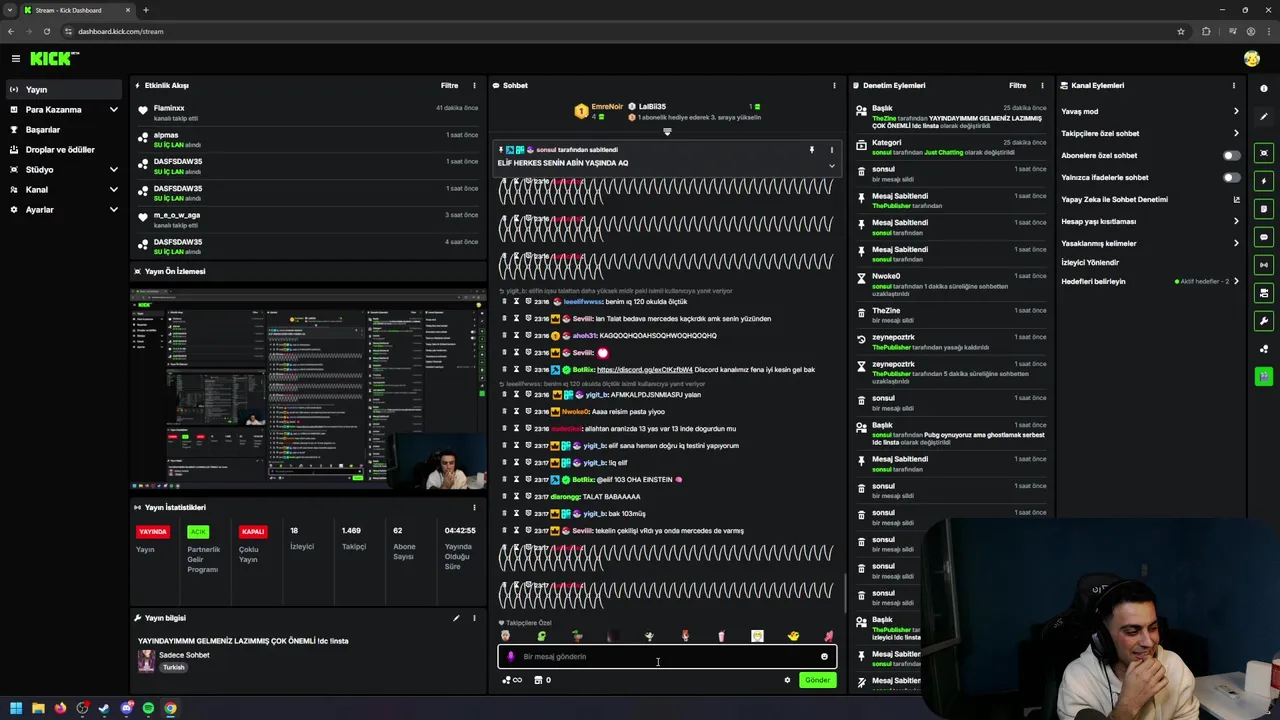The height and width of the screenshot is (720, 1280).
Task: Click Filtre in Denetim Eylemleri panel
Action: (1018, 86)
